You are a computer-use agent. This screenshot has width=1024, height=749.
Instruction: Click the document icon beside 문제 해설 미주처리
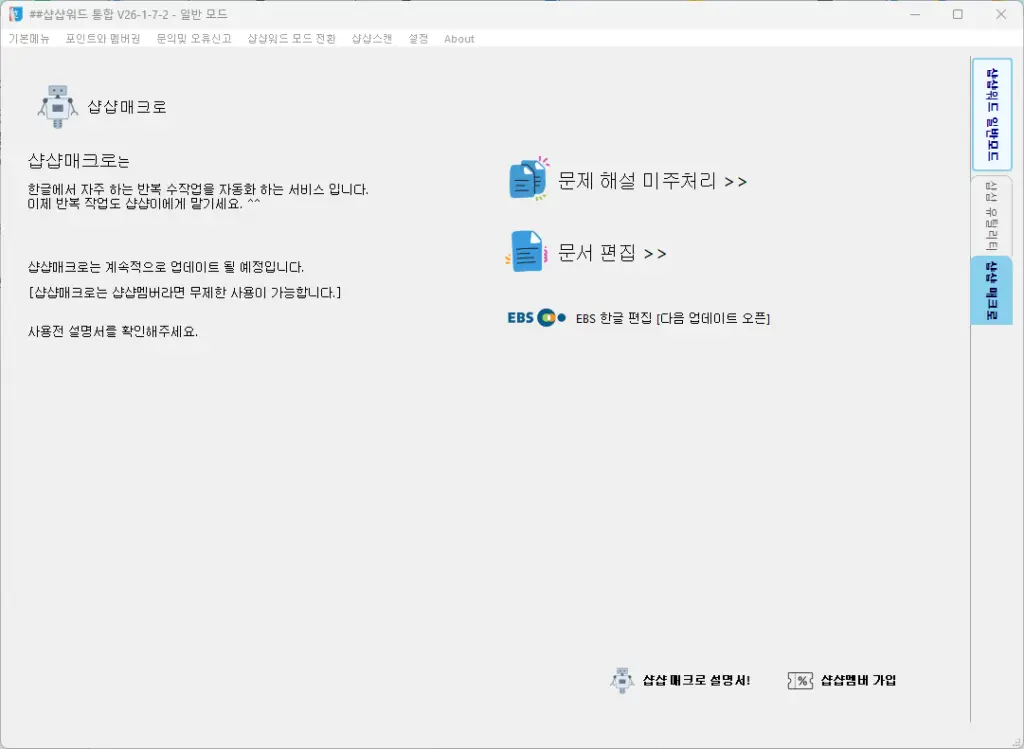527,180
